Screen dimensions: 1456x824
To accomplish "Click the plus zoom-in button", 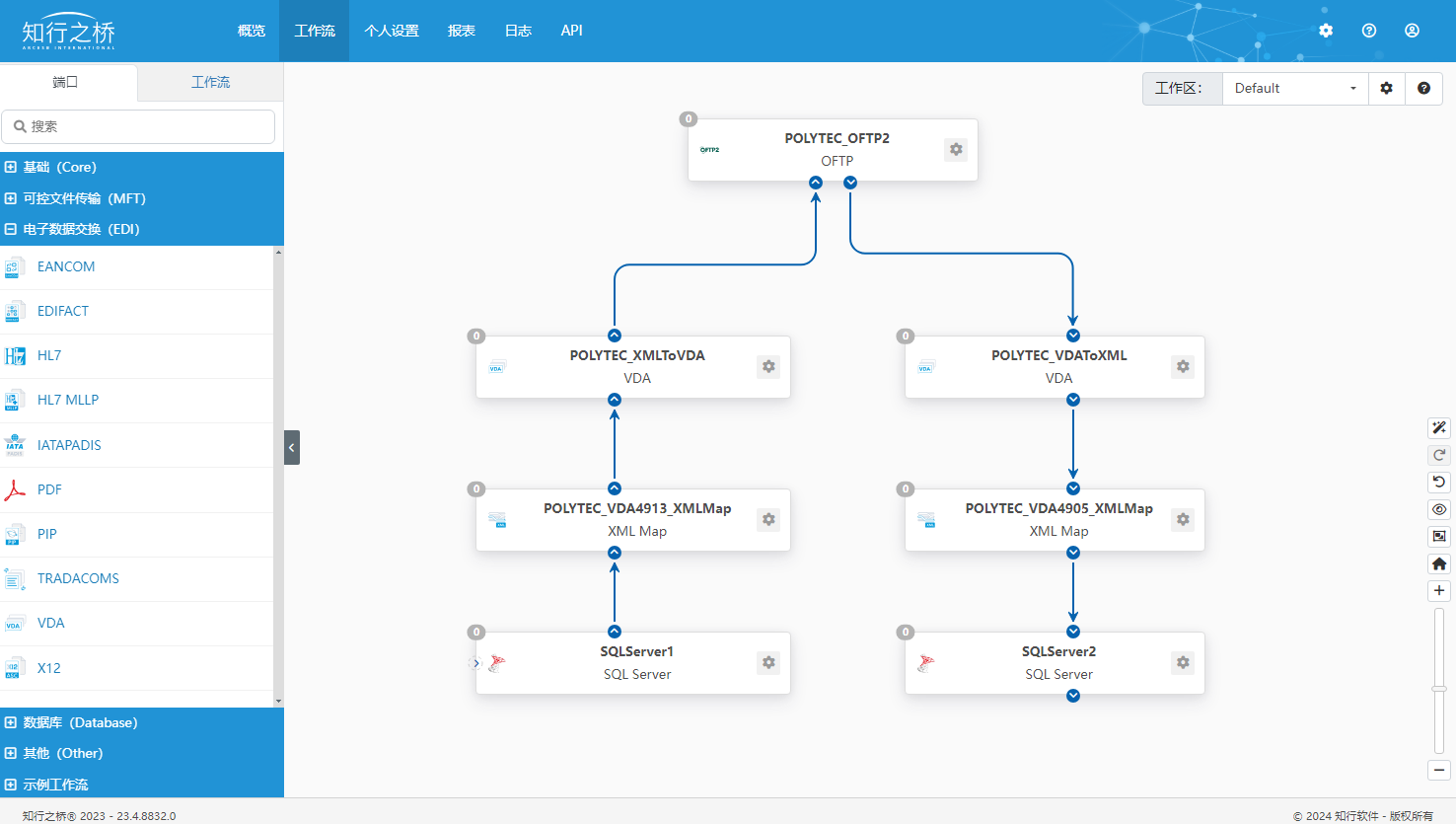I will click(x=1439, y=590).
